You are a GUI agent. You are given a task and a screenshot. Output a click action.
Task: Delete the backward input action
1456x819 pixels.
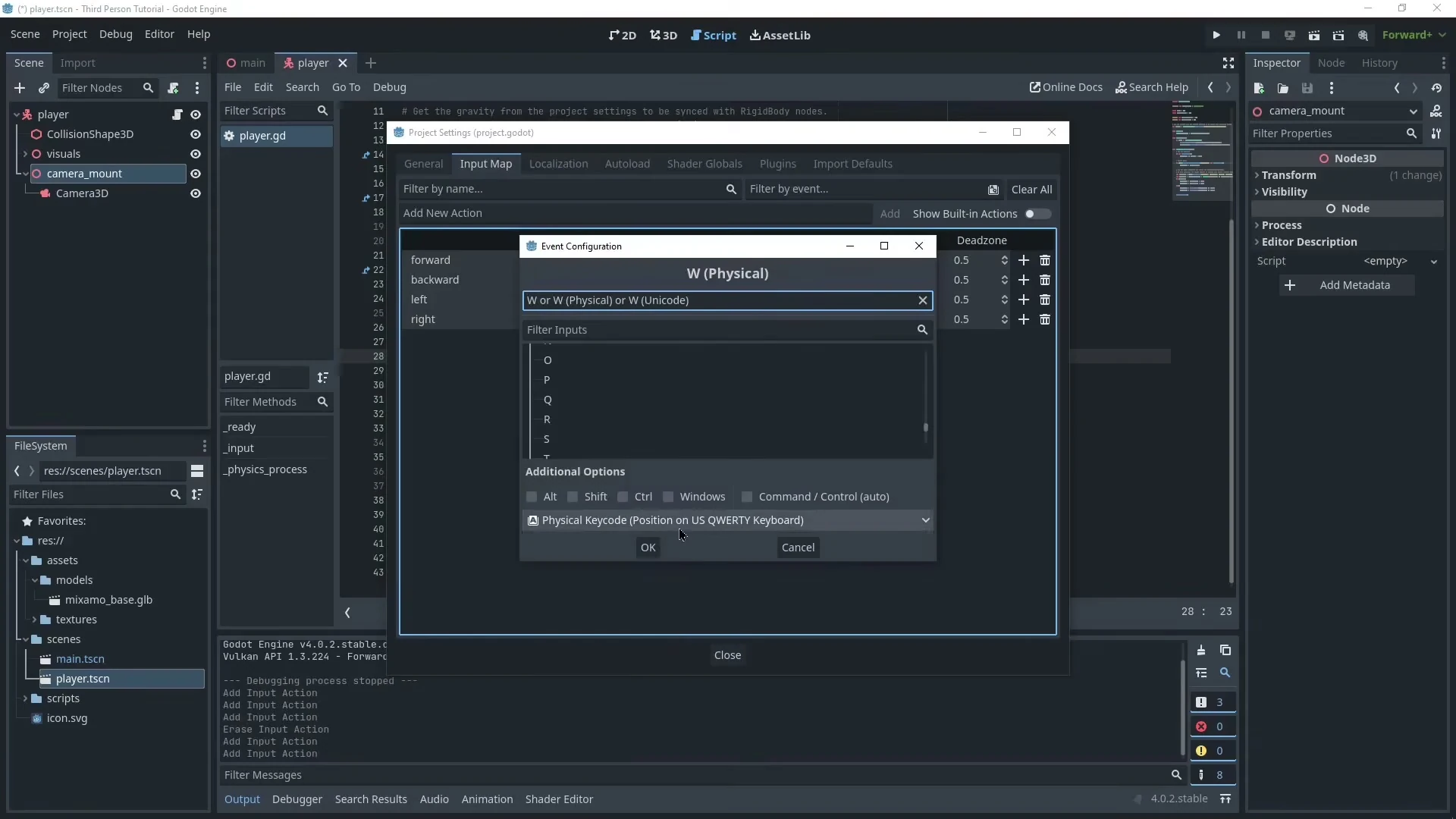click(1045, 280)
